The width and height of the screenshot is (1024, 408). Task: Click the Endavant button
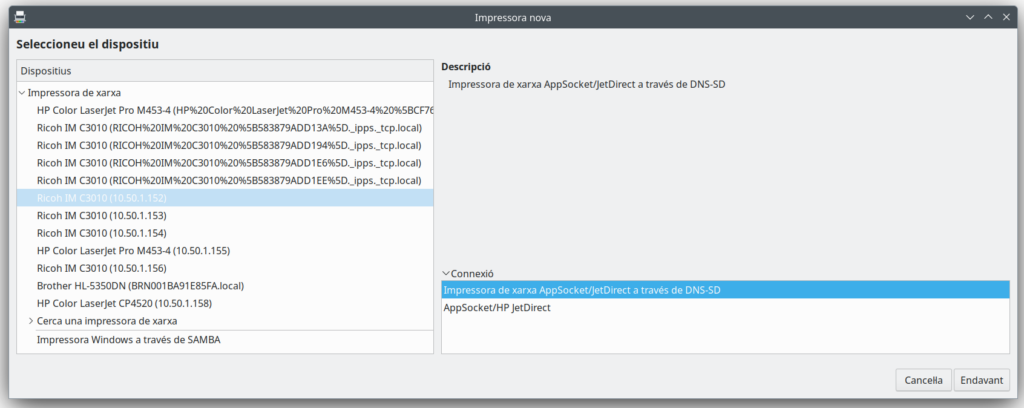click(x=981, y=380)
